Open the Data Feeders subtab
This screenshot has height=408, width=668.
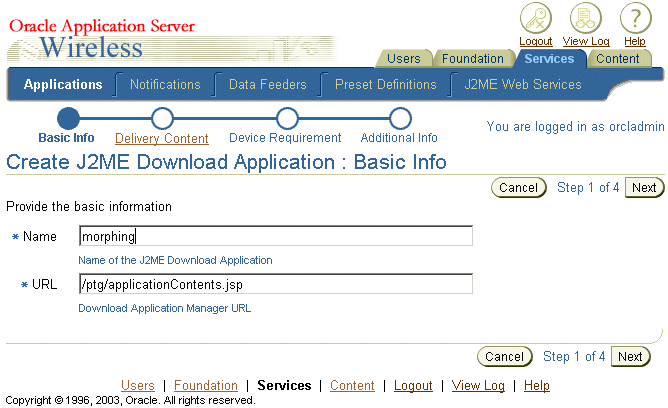point(268,84)
